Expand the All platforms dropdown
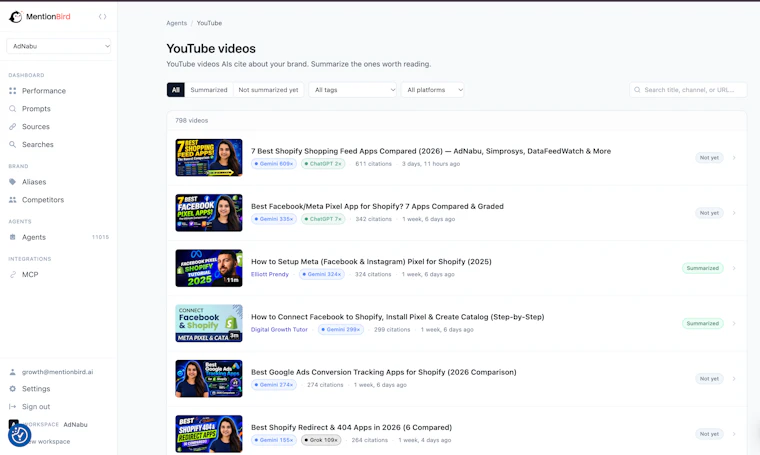The height and width of the screenshot is (455, 760). [x=432, y=90]
